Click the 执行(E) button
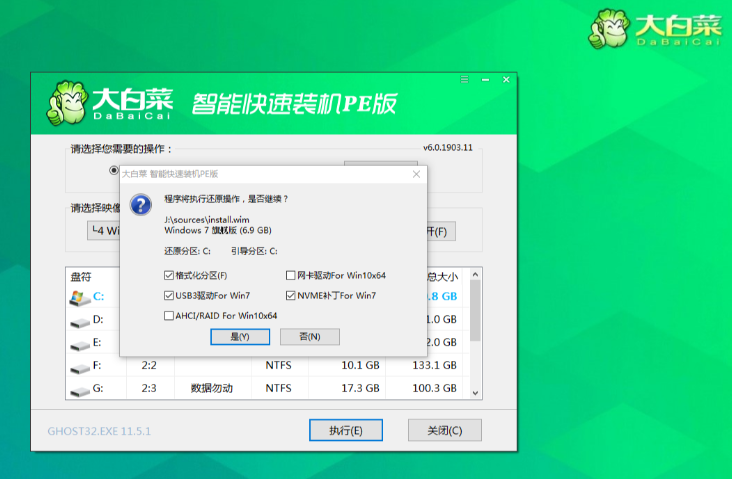 tap(346, 430)
